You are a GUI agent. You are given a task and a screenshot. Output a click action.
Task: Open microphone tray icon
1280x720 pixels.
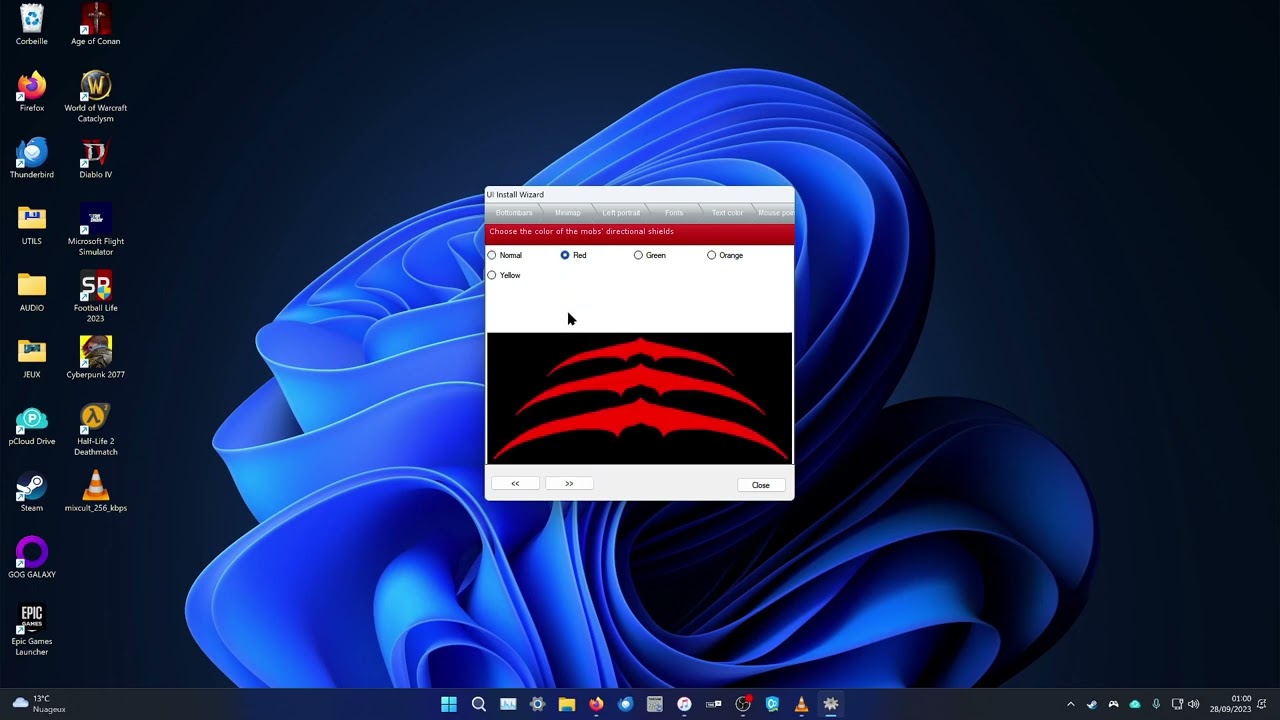pyautogui.click(x=1156, y=704)
